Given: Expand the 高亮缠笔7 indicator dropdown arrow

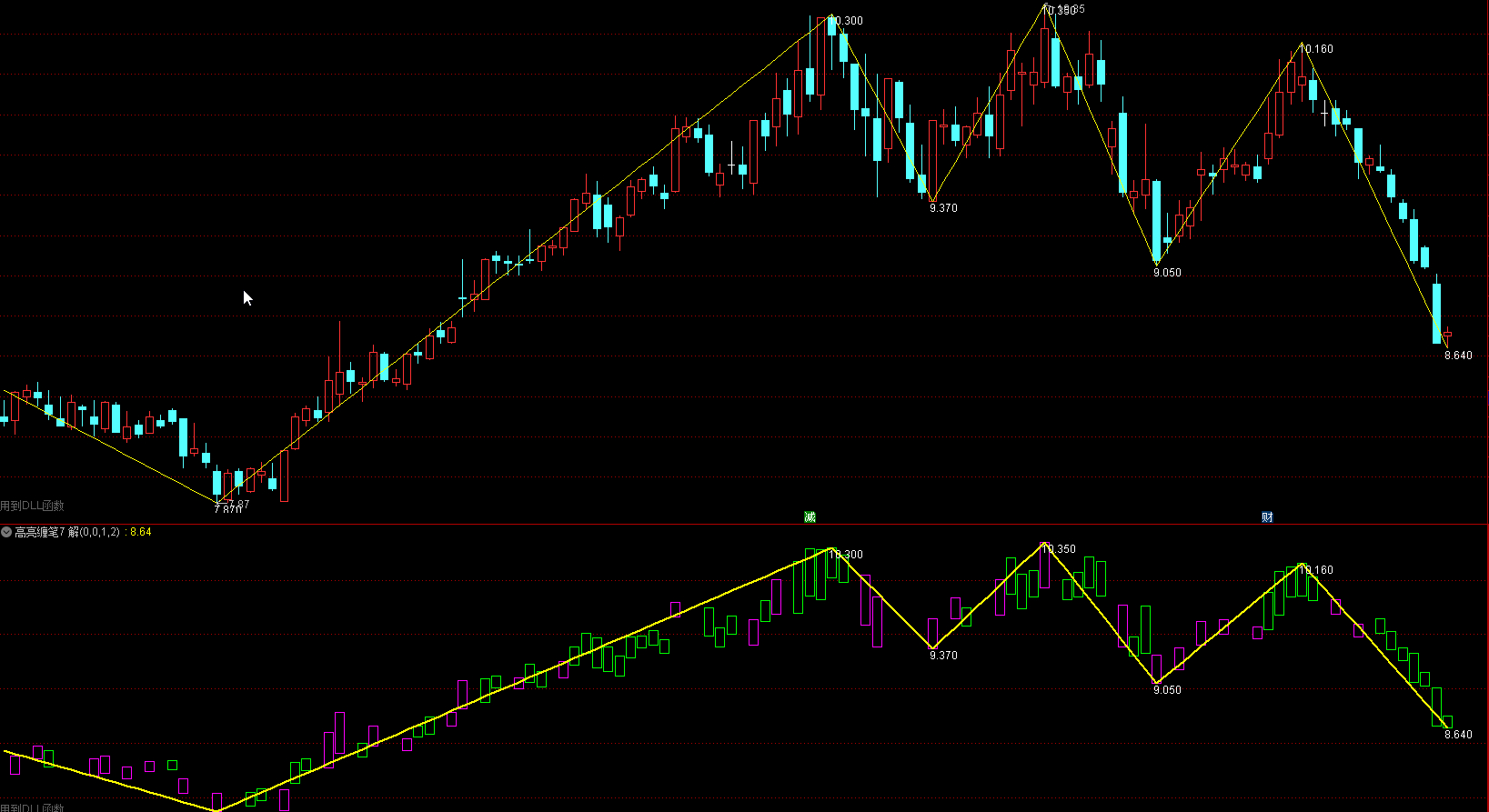Looking at the screenshot, I should (6, 532).
